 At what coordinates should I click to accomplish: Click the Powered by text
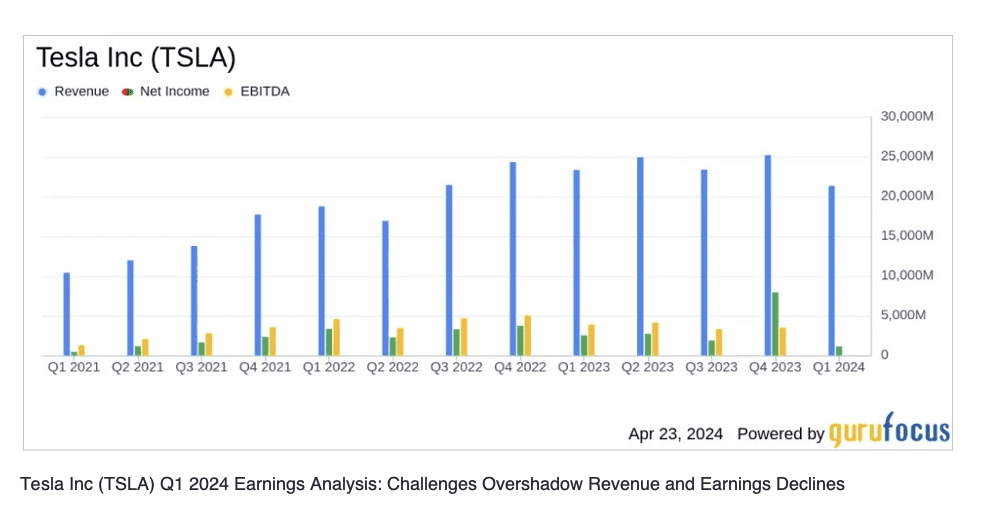click(780, 434)
